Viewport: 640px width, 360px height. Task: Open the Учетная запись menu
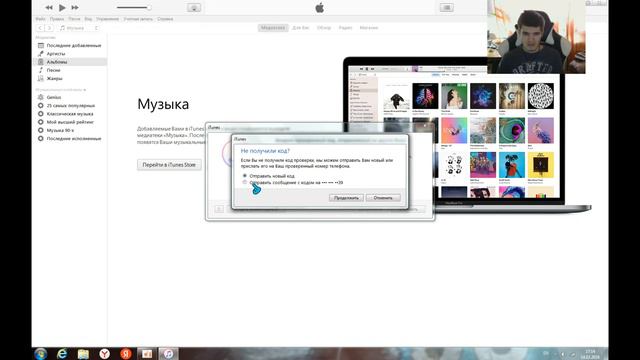coord(138,19)
